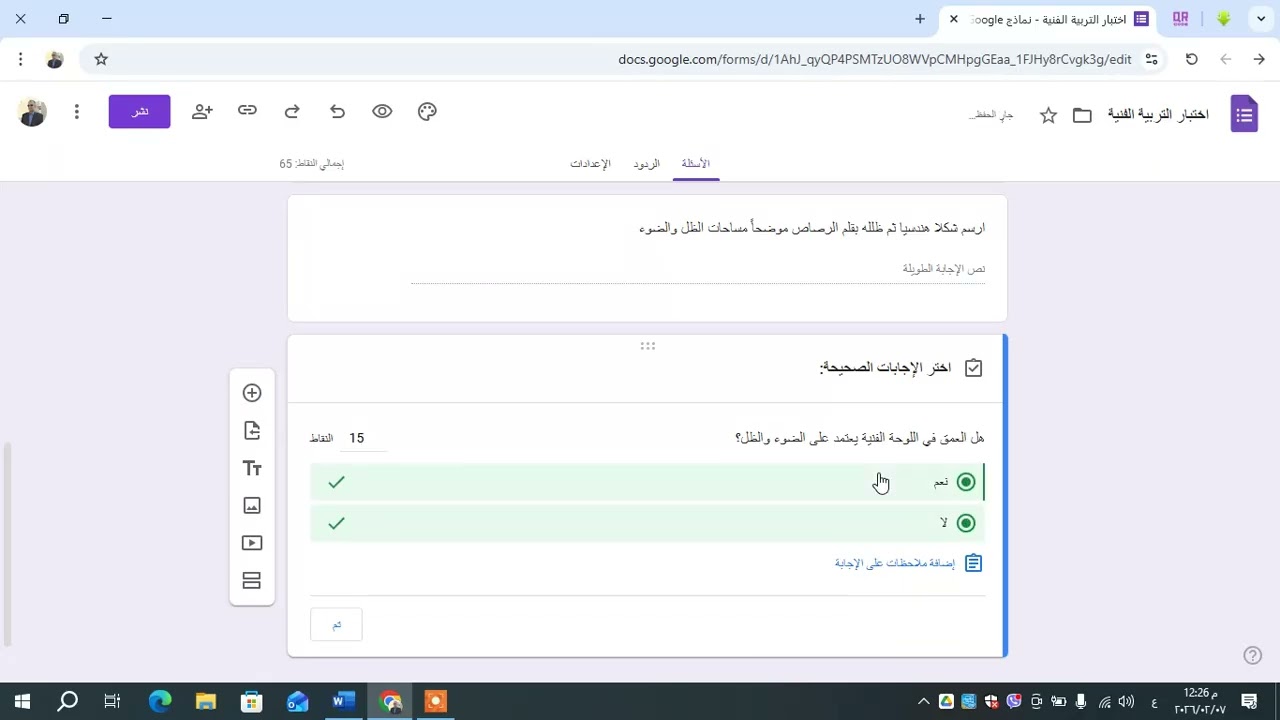Viewport: 1280px width, 720px height.
Task: Open the Wi-Fi network tray icon
Action: point(1104,701)
